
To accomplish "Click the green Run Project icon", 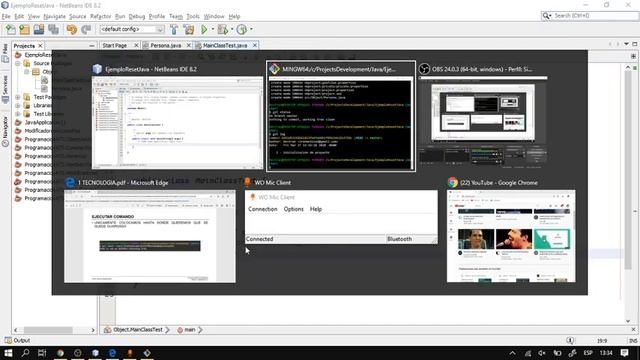I will click(204, 29).
